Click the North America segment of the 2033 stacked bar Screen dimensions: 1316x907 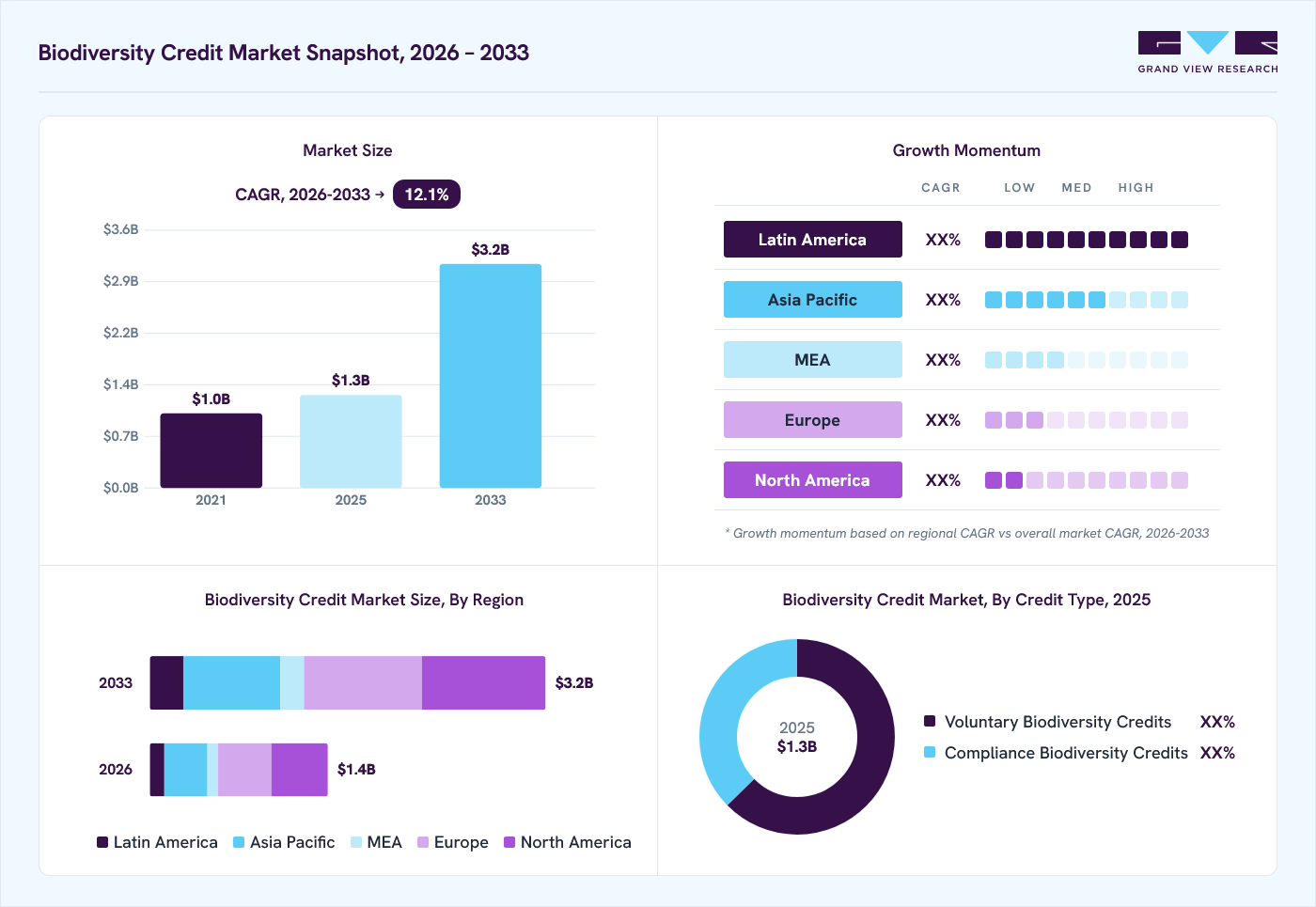point(483,683)
